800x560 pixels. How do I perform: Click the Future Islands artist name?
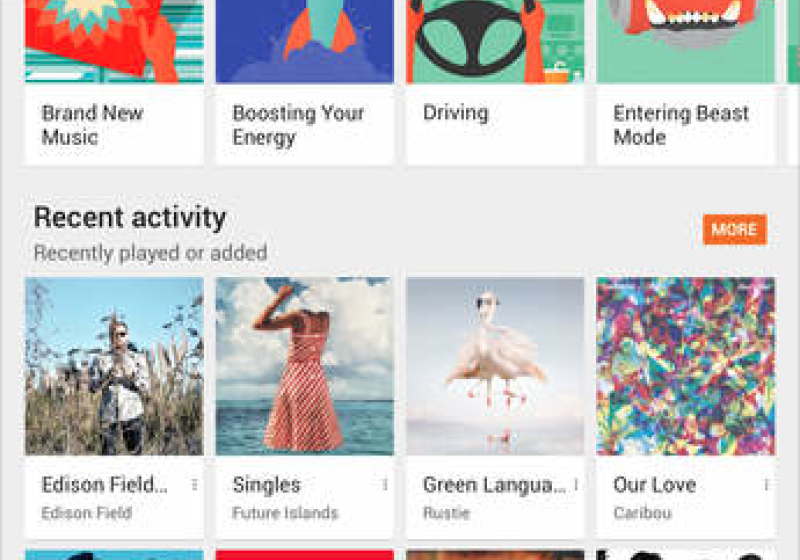tap(285, 513)
